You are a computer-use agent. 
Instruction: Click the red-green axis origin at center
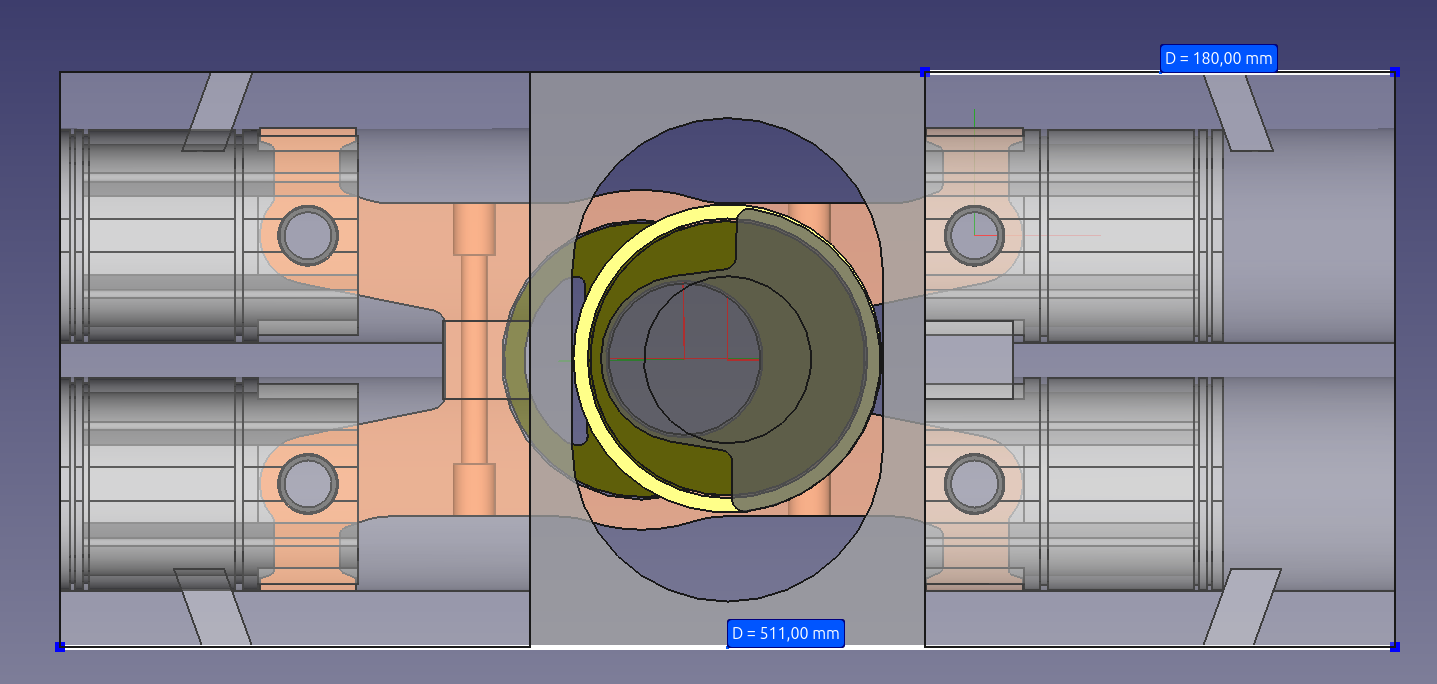683,357
